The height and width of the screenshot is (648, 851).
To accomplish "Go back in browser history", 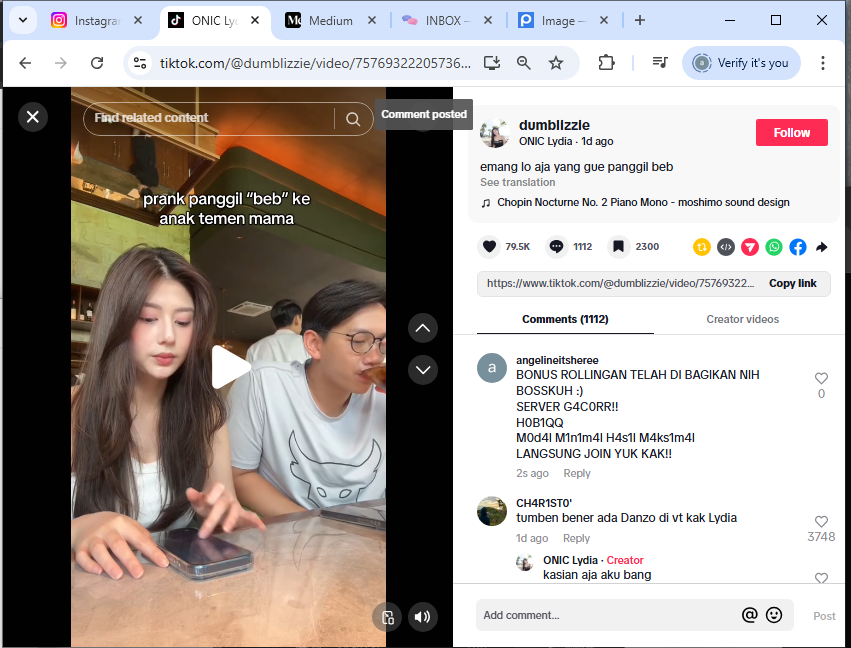I will 25,63.
